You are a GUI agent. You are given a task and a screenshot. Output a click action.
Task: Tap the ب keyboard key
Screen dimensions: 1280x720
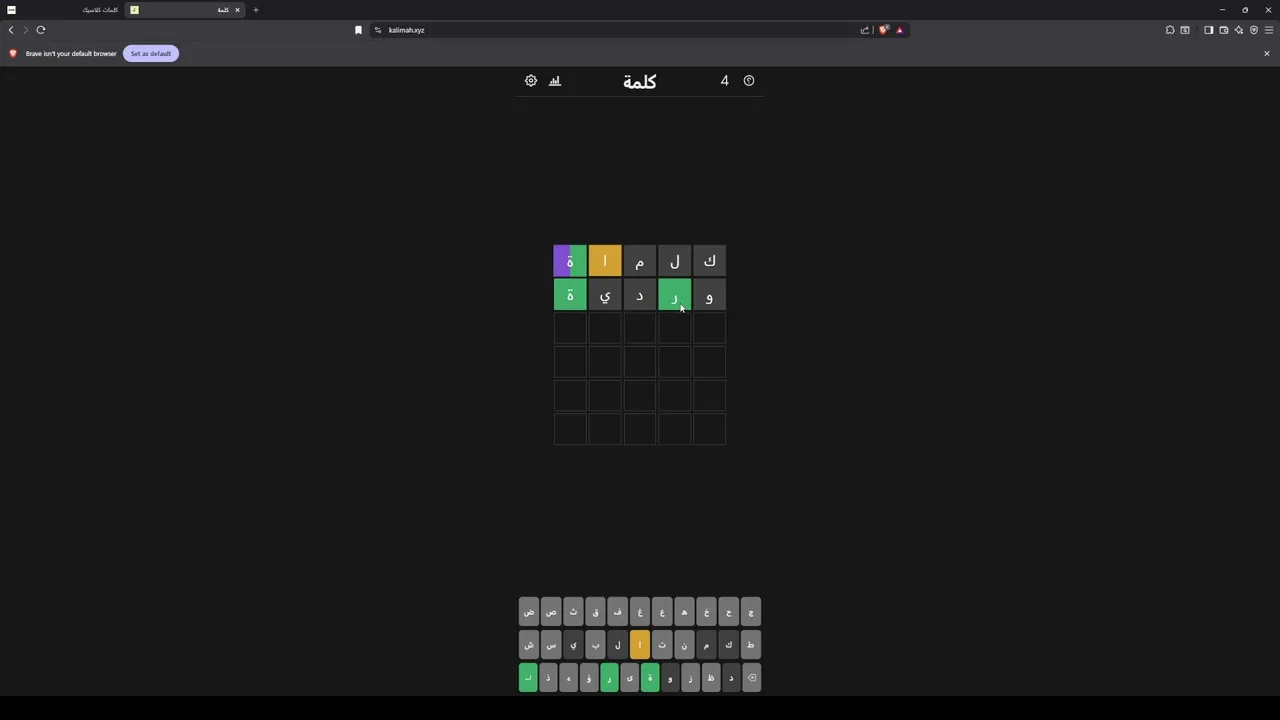[595, 645]
